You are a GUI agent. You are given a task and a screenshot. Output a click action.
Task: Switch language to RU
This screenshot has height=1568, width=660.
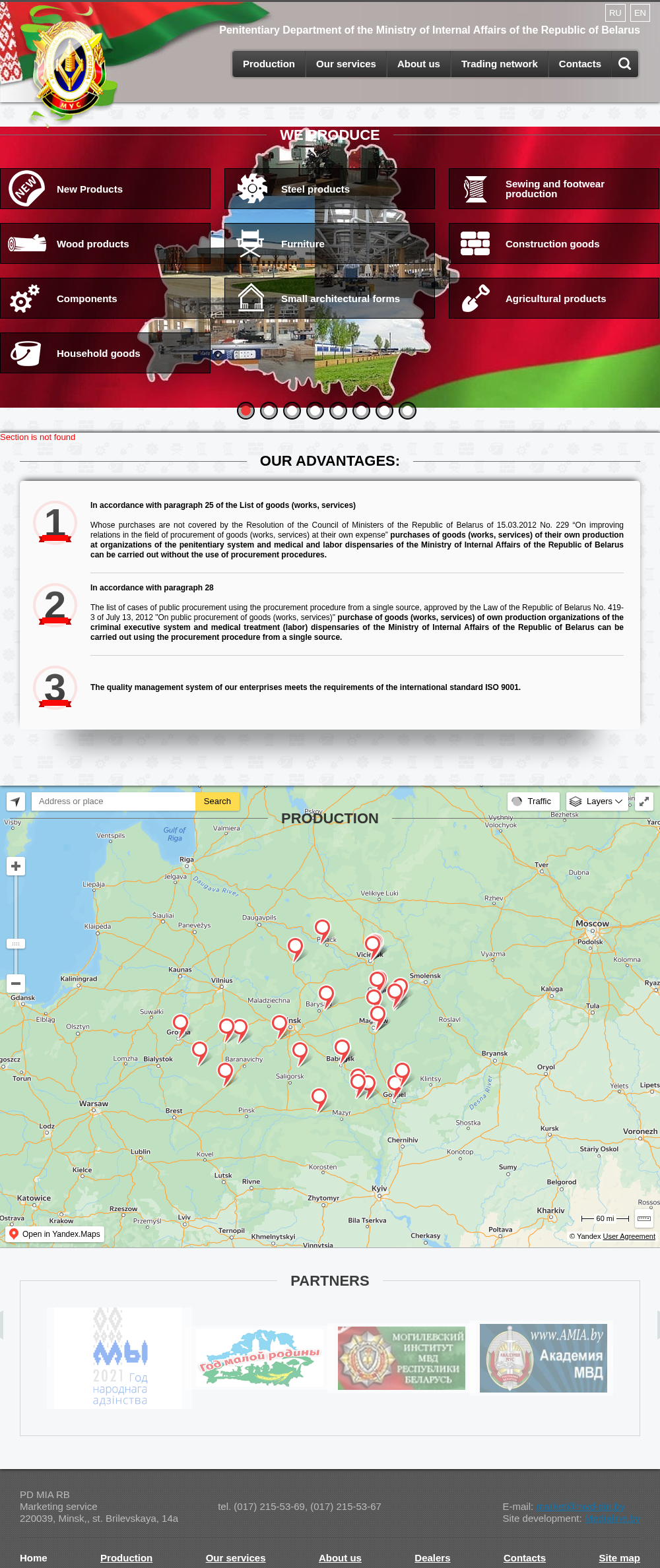pos(615,13)
